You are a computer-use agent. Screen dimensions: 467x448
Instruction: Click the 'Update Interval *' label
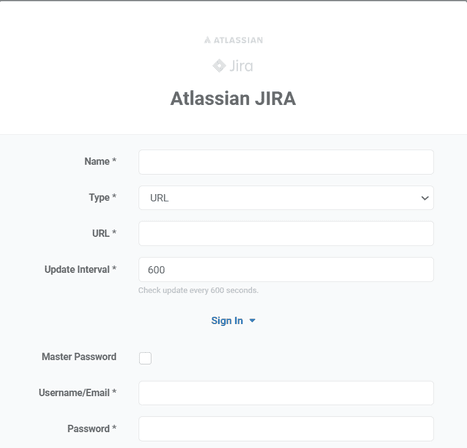click(80, 269)
